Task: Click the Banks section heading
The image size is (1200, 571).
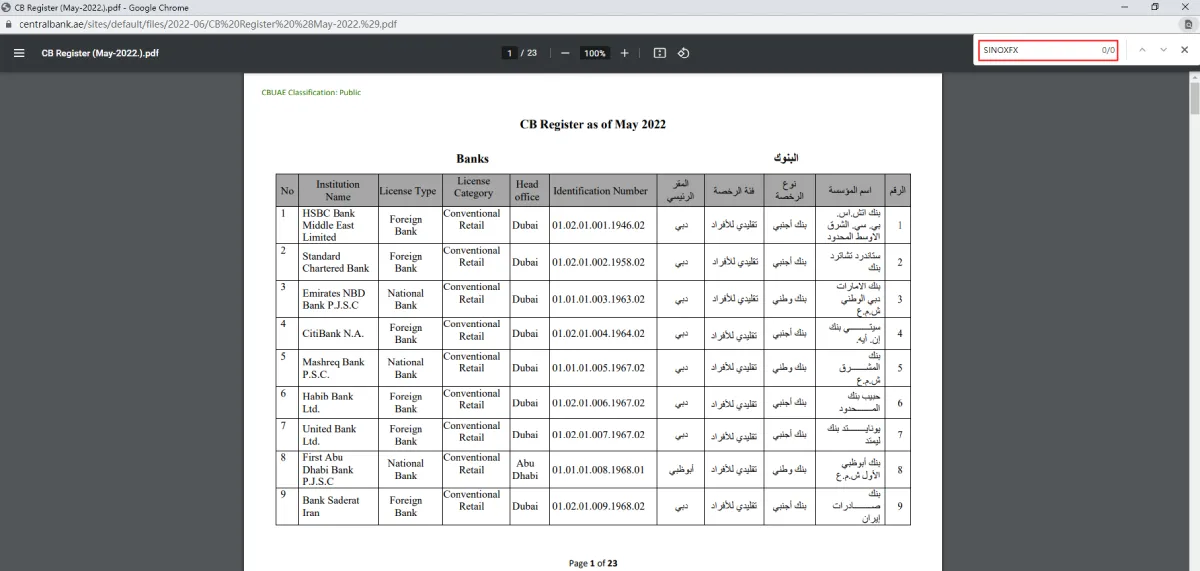Action: [x=472, y=158]
